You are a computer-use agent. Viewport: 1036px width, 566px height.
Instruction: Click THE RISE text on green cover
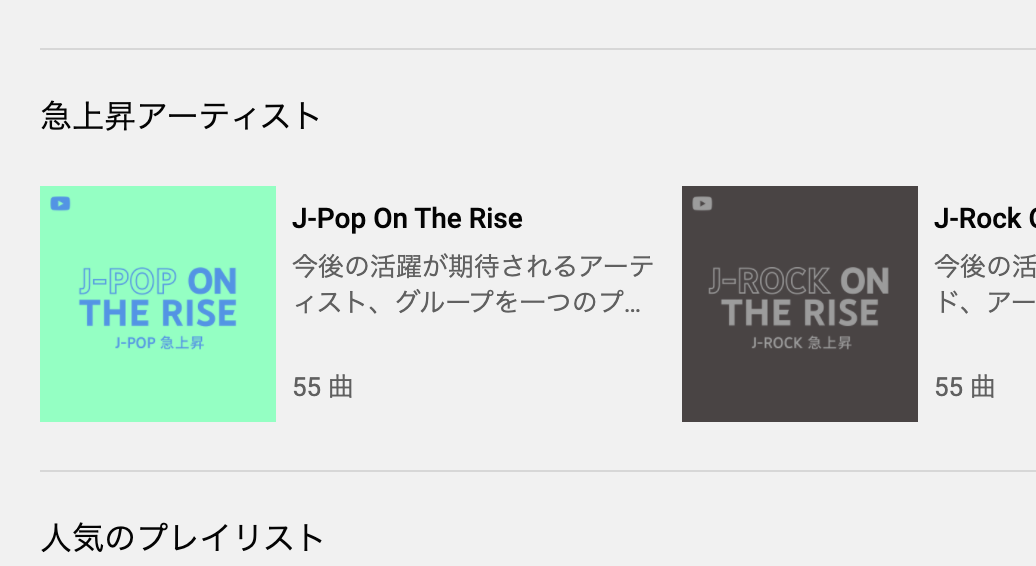[x=158, y=313]
